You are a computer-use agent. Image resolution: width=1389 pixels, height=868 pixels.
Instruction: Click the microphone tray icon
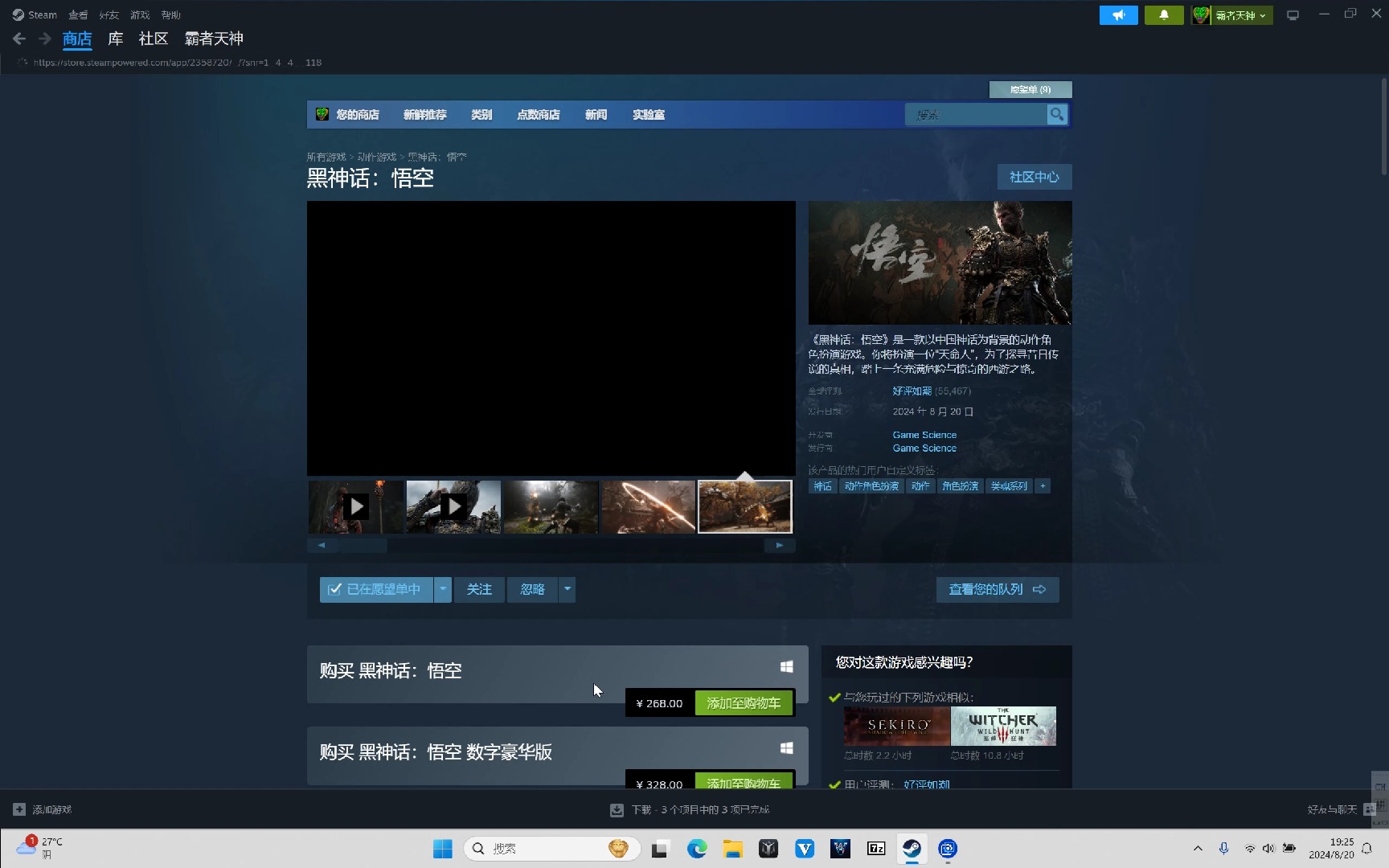(1223, 849)
